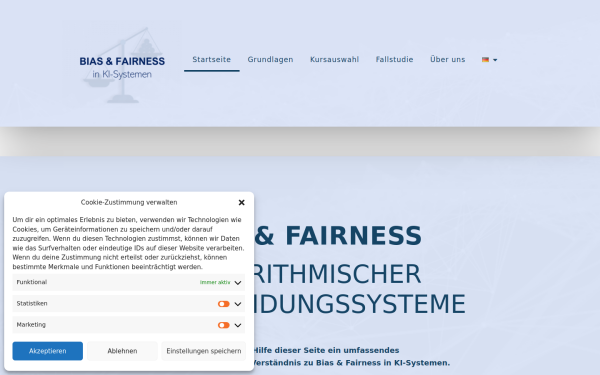This screenshot has height=375, width=600.
Task: Open the Über uns menu item
Action: click(448, 60)
